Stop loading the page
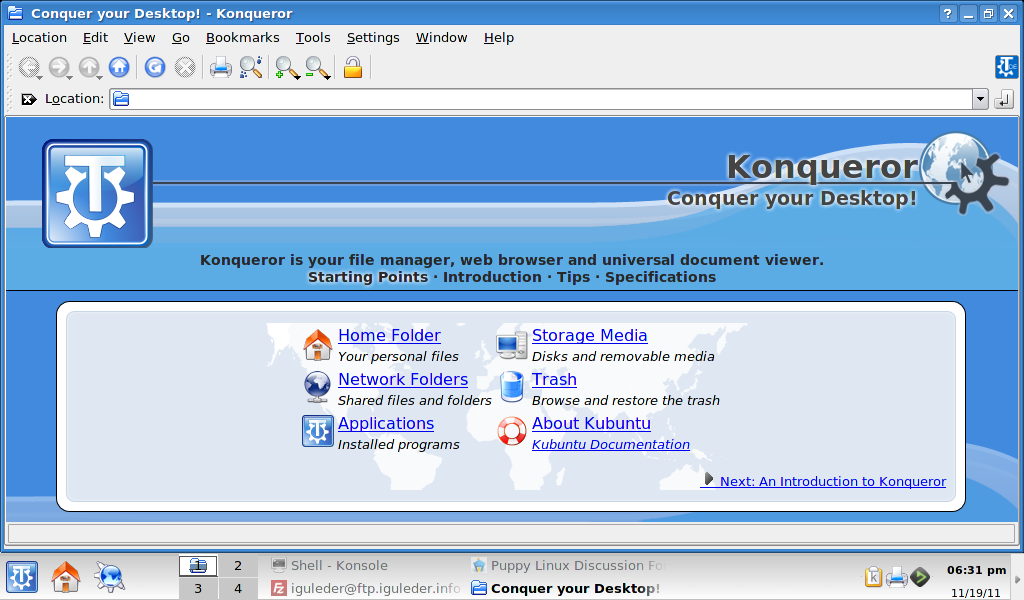Screen dimensions: 1024x600 point(185,67)
